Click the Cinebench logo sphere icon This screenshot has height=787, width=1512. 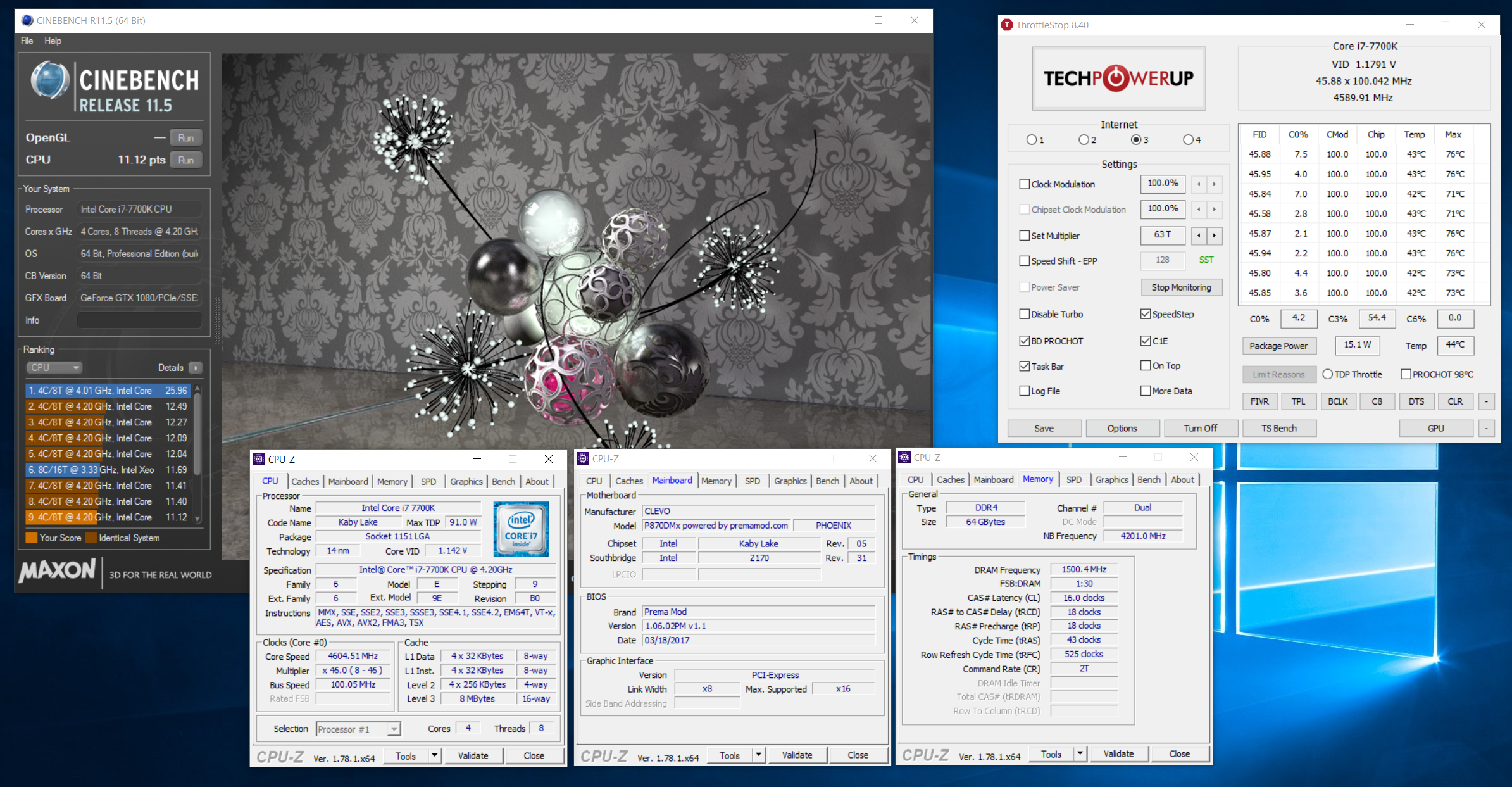[49, 81]
